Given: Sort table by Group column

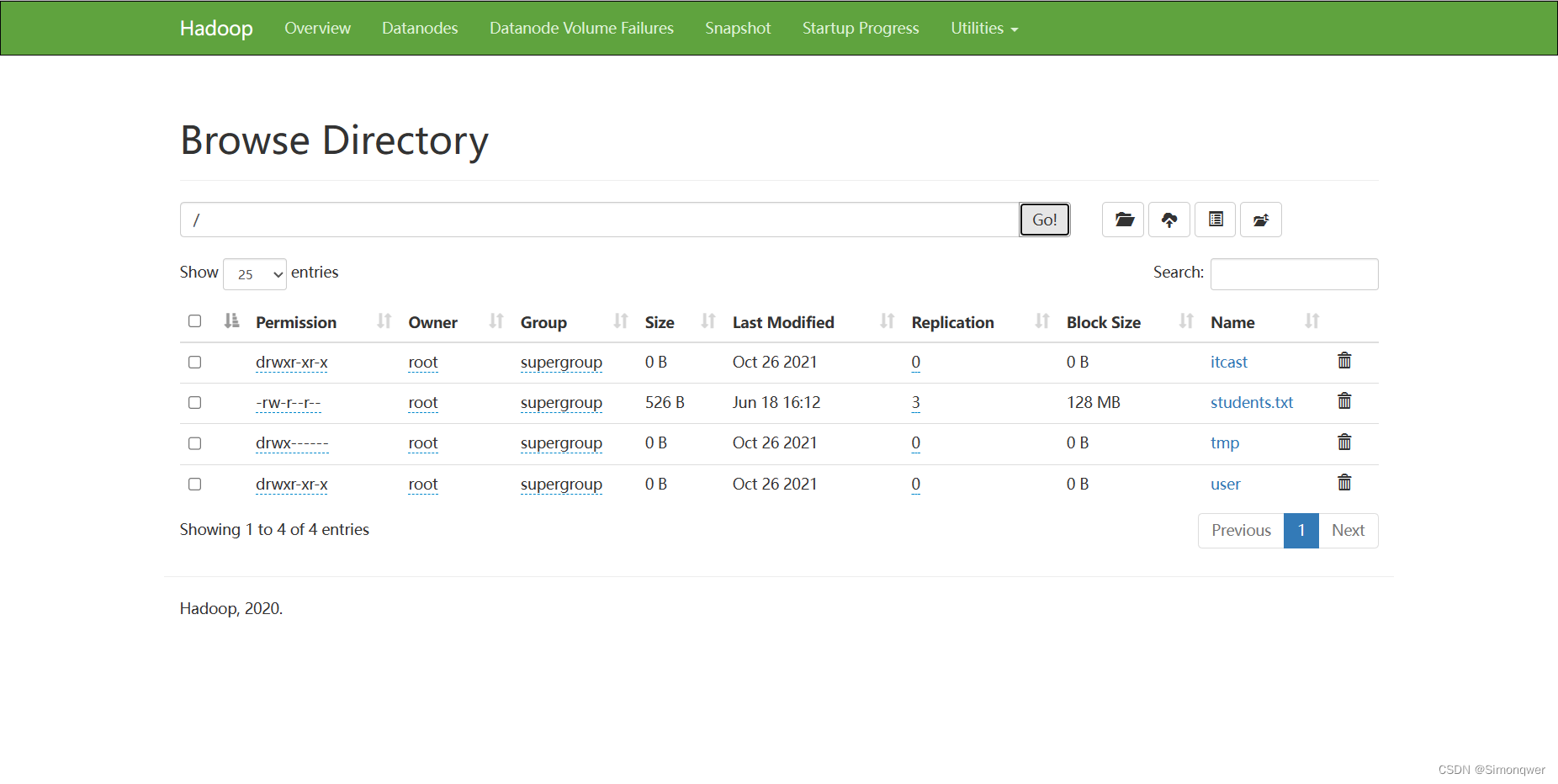Looking at the screenshot, I should (x=621, y=320).
